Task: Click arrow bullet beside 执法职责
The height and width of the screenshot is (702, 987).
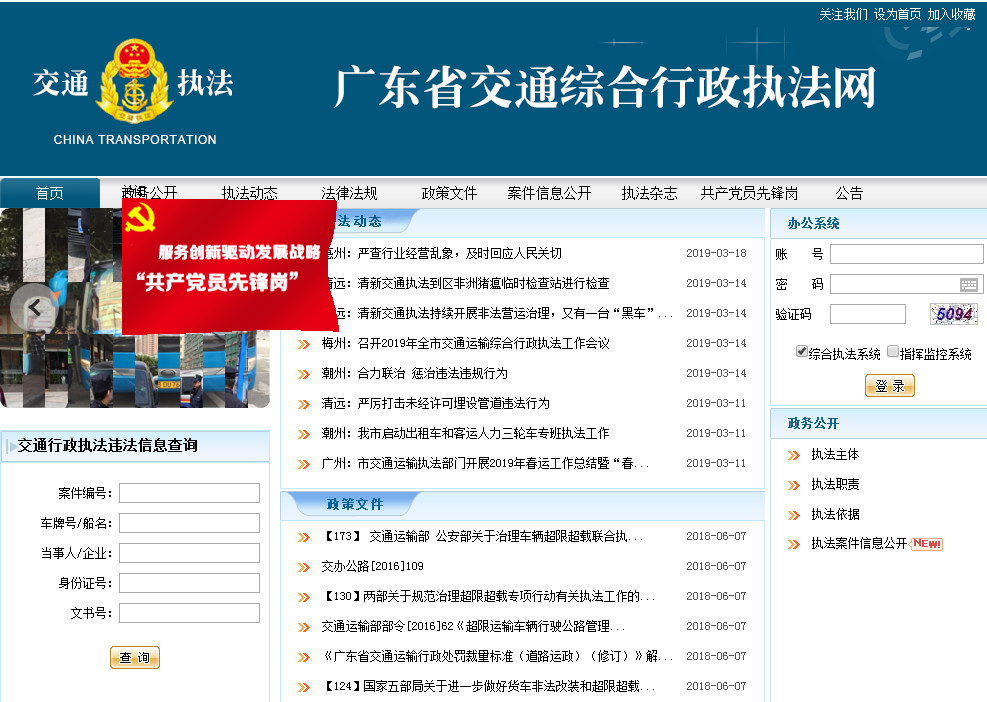Action: [x=794, y=485]
